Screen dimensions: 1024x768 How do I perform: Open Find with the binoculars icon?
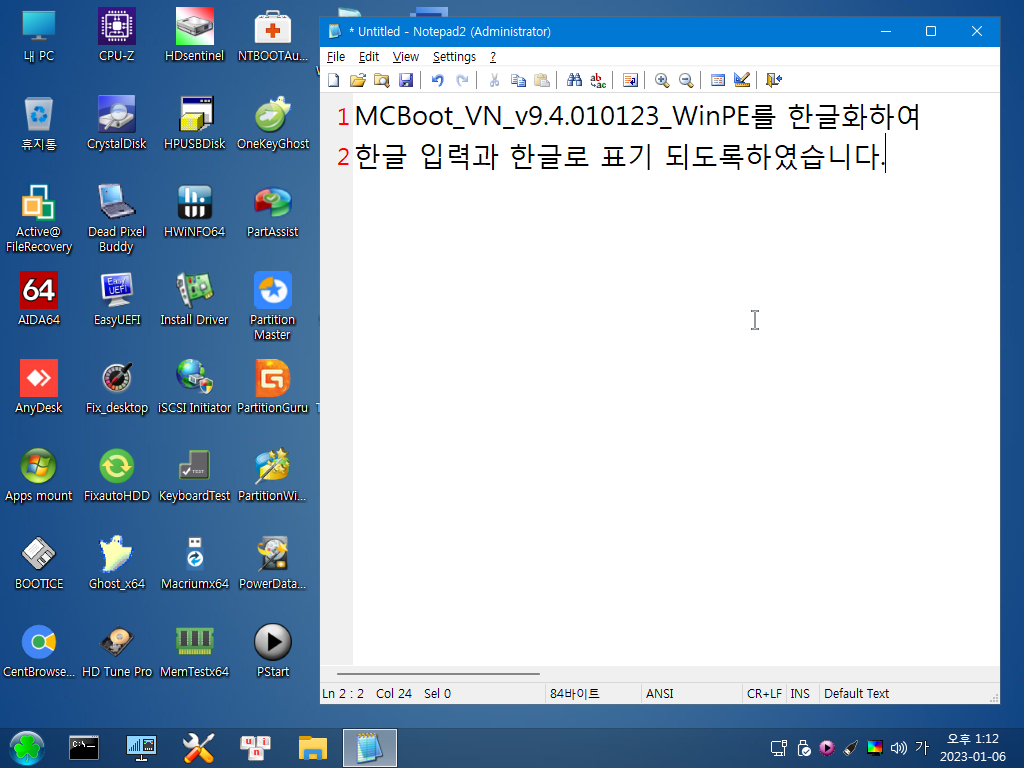(574, 80)
